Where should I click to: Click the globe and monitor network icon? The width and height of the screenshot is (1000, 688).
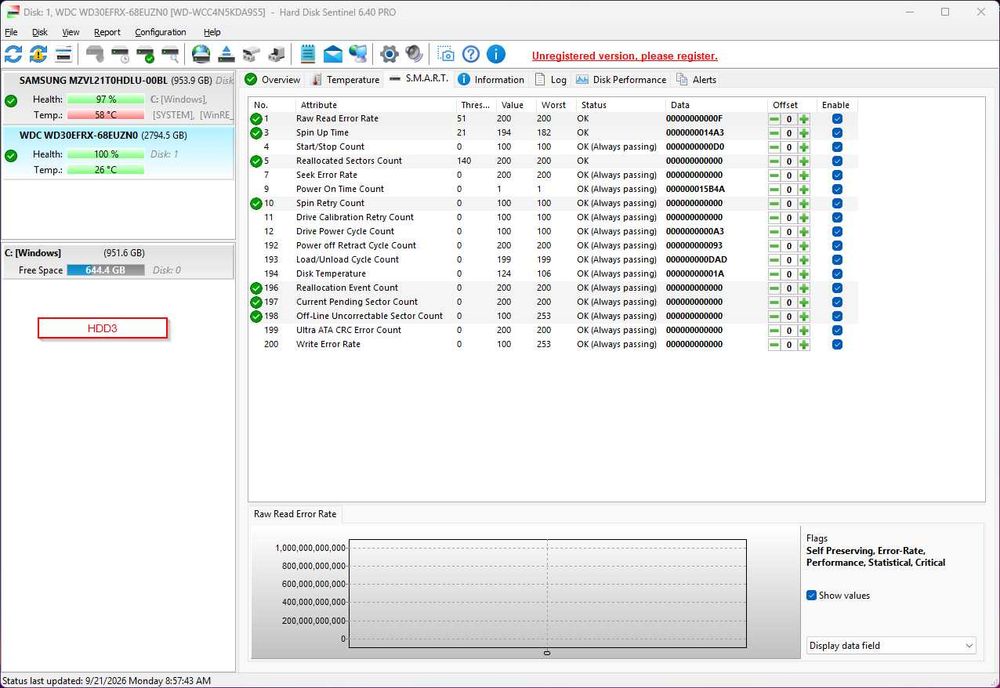click(x=358, y=54)
